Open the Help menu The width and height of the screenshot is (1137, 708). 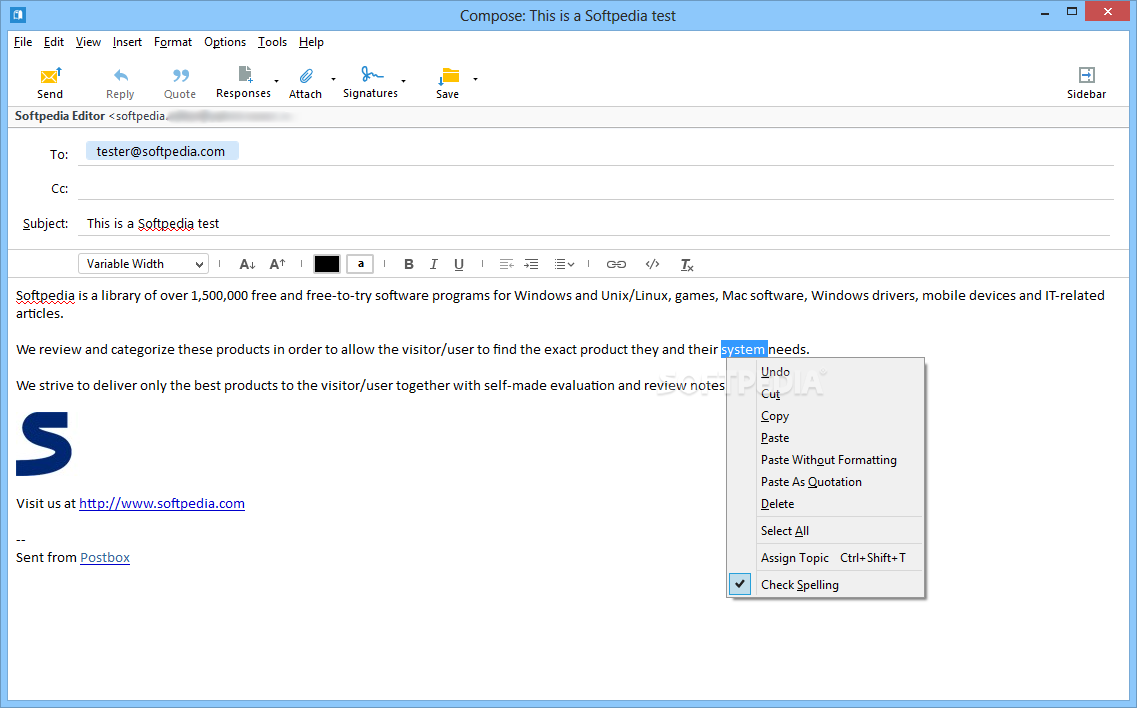[312, 42]
